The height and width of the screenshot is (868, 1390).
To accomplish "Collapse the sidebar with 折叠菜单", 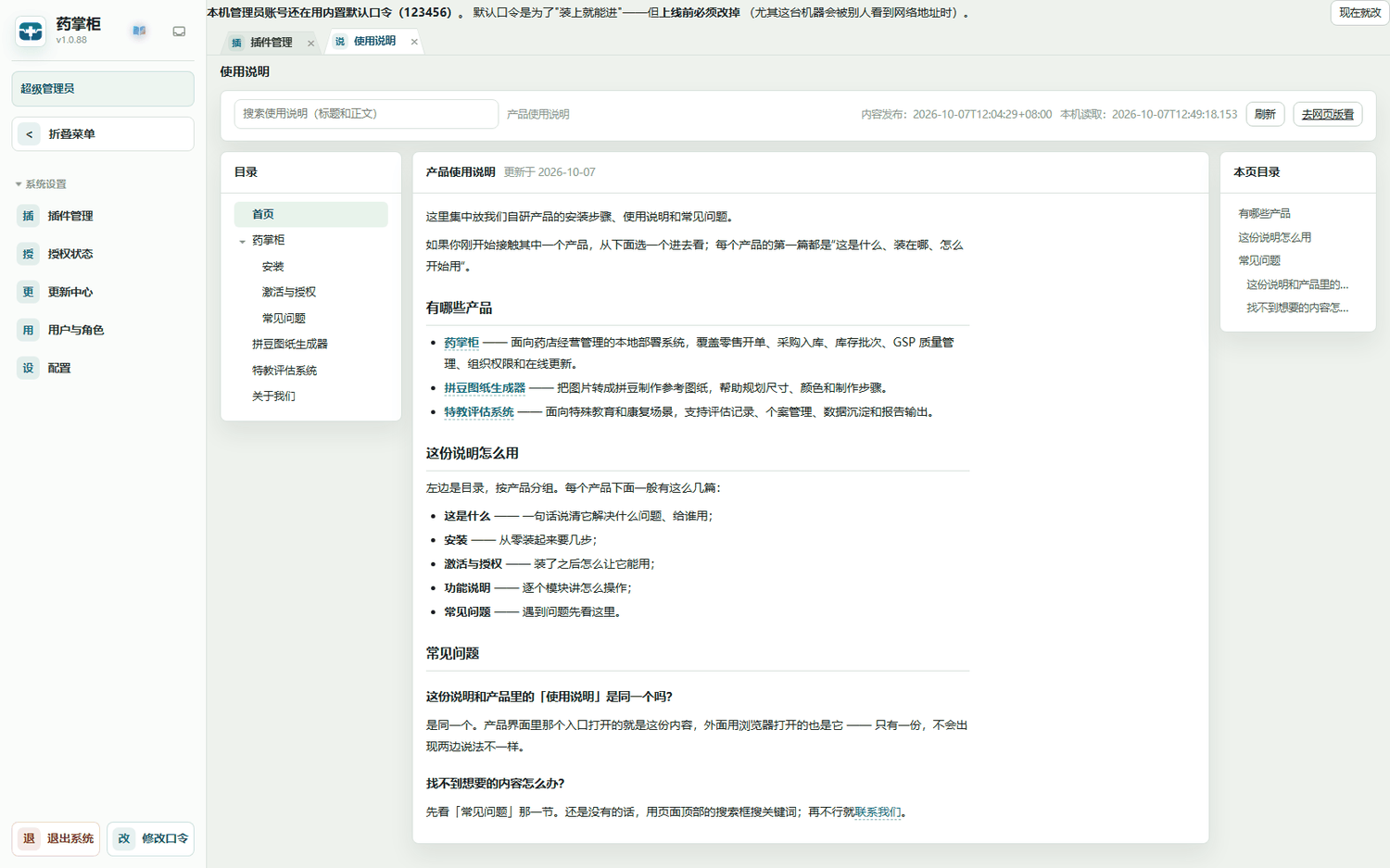I will (103, 134).
